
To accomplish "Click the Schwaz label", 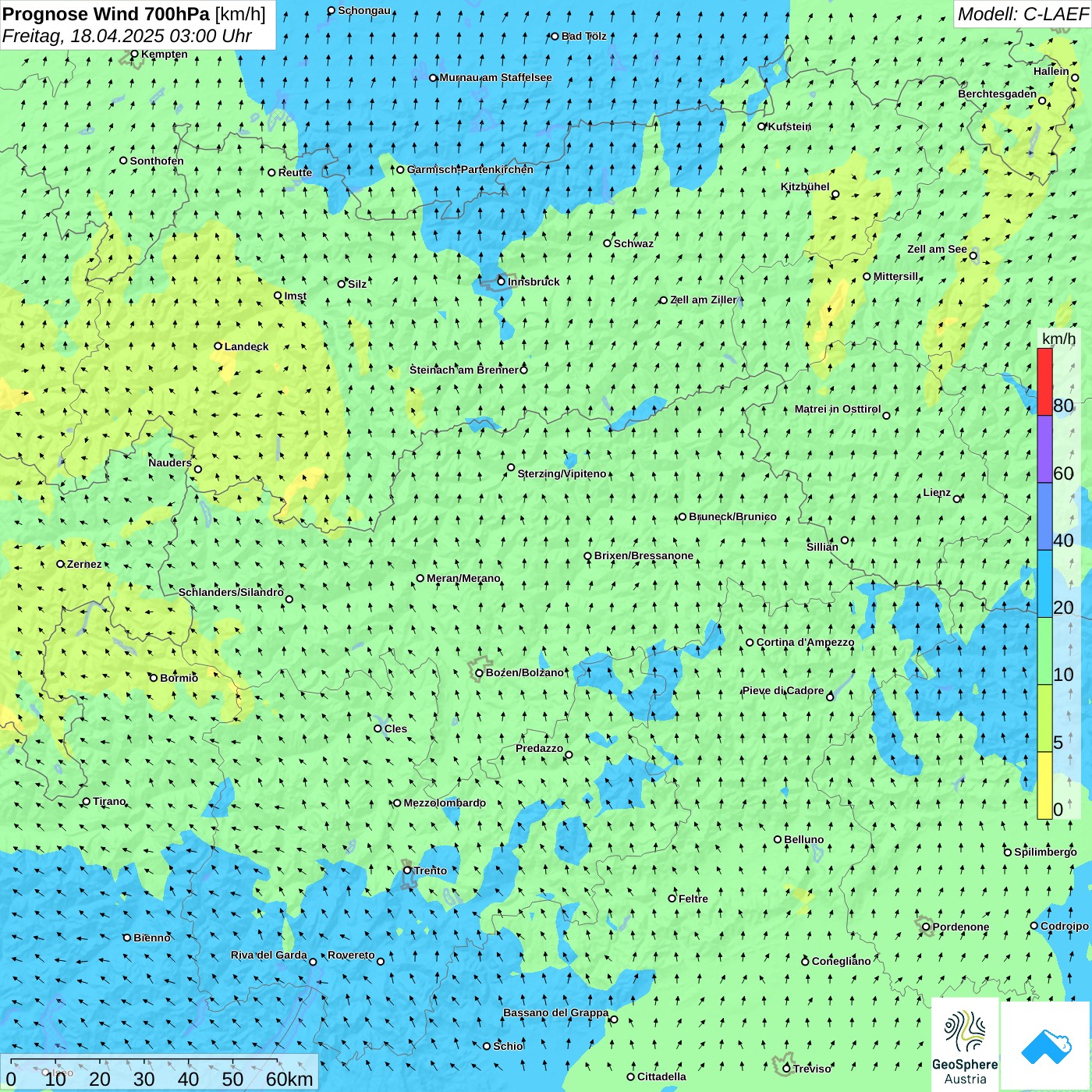I will coord(633,243).
